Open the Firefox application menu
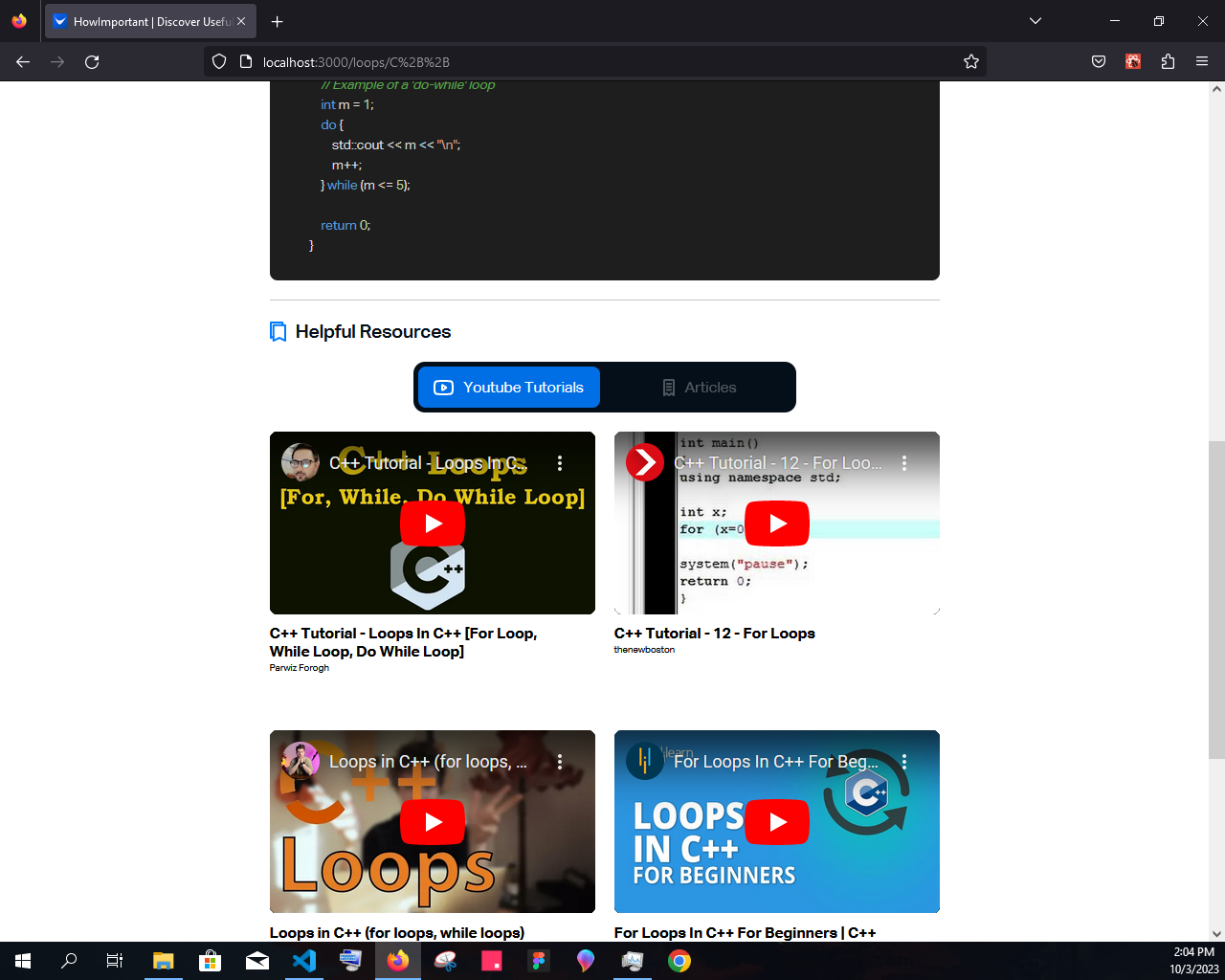 click(x=1202, y=61)
